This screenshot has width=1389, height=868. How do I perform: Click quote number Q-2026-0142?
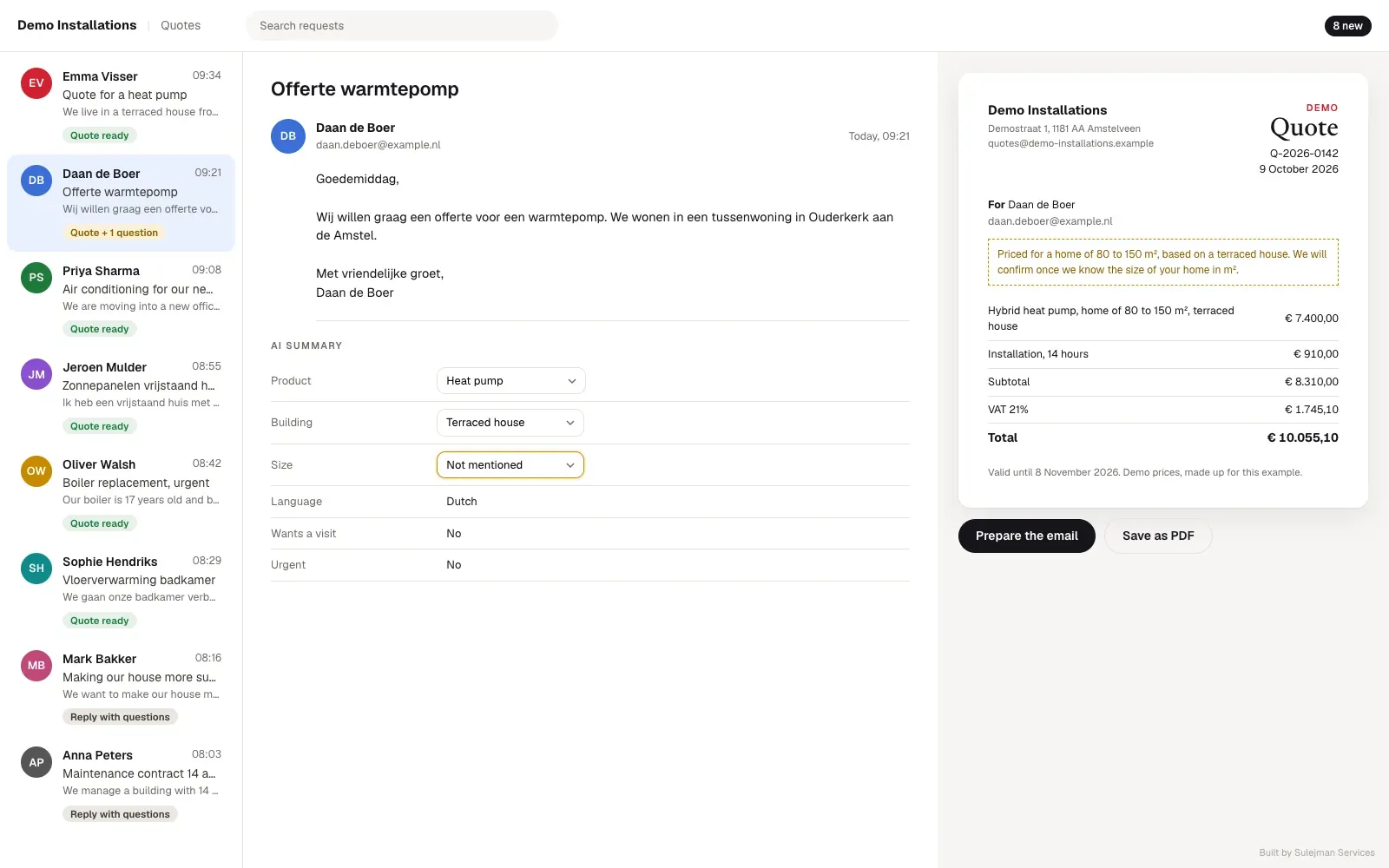(1304, 154)
